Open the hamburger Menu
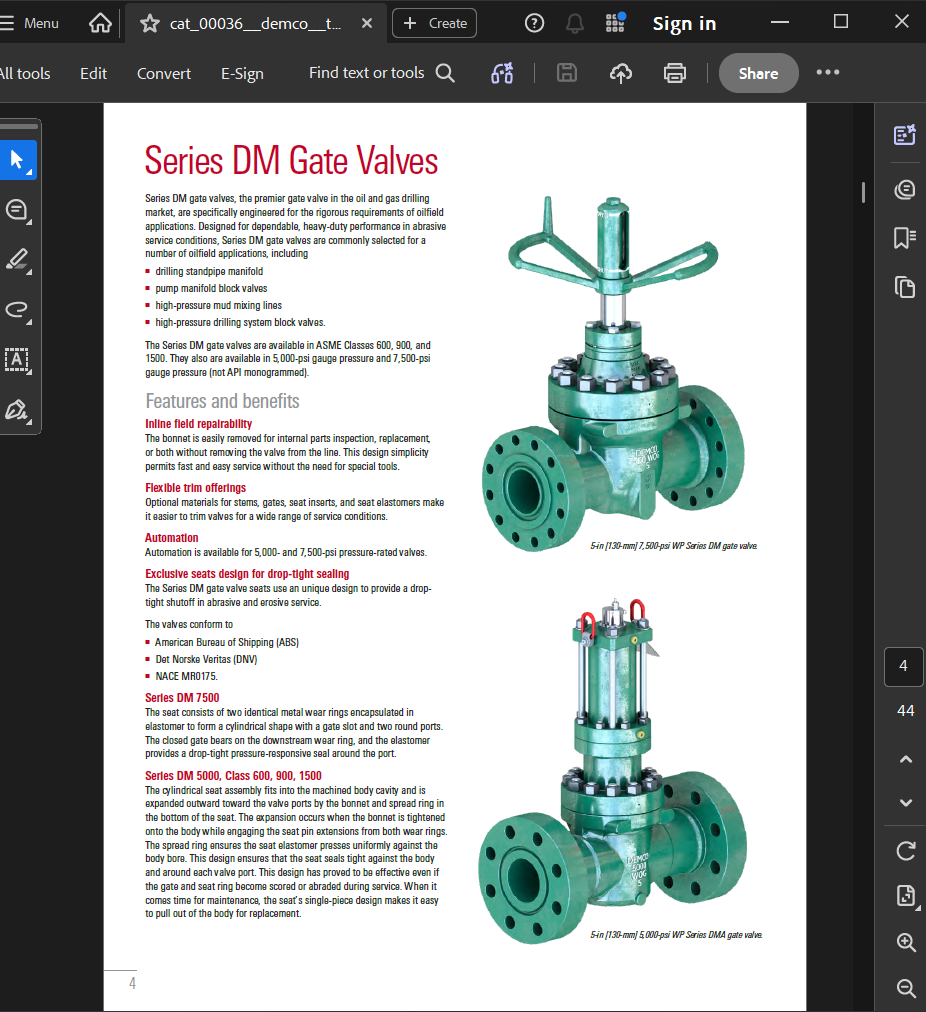926x1012 pixels. [29, 23]
